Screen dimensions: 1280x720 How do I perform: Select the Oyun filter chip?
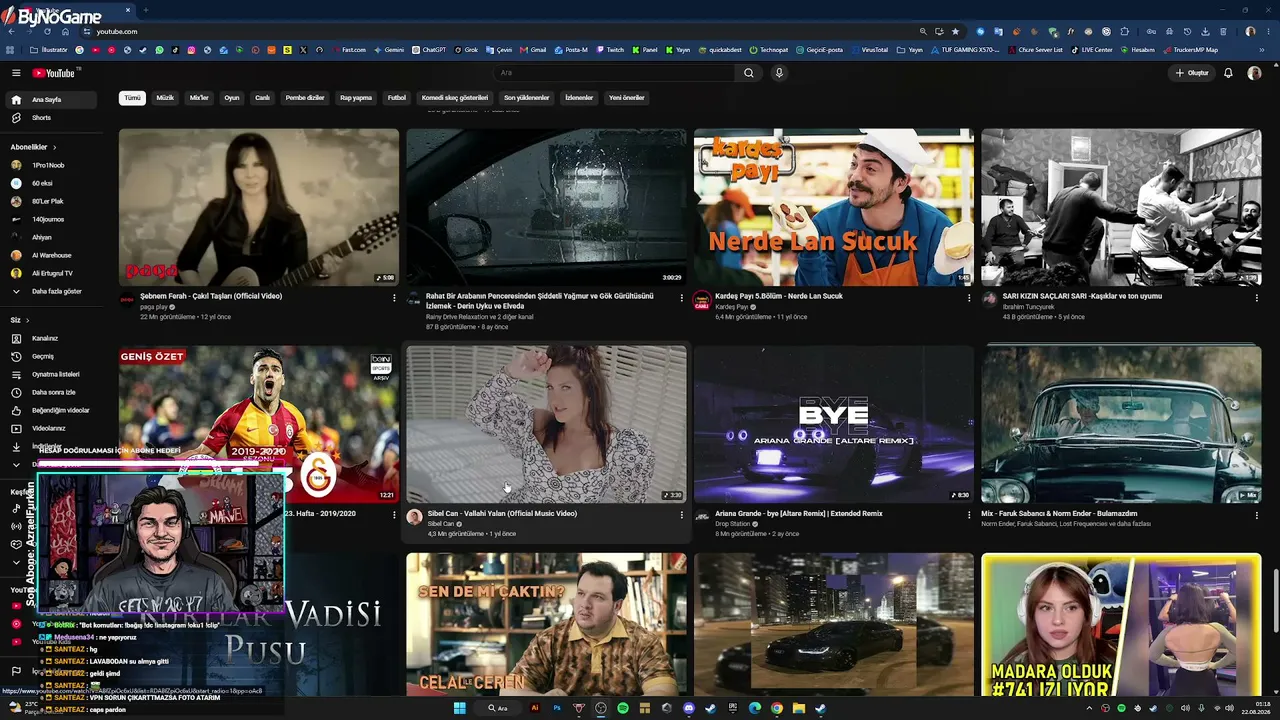coord(232,98)
